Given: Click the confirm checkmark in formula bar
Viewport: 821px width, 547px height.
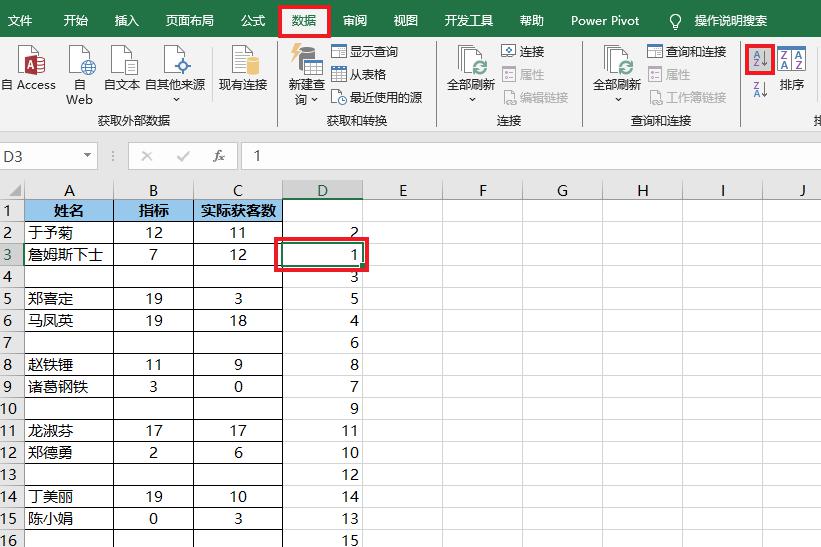Looking at the screenshot, I should pyautogui.click(x=183, y=156).
